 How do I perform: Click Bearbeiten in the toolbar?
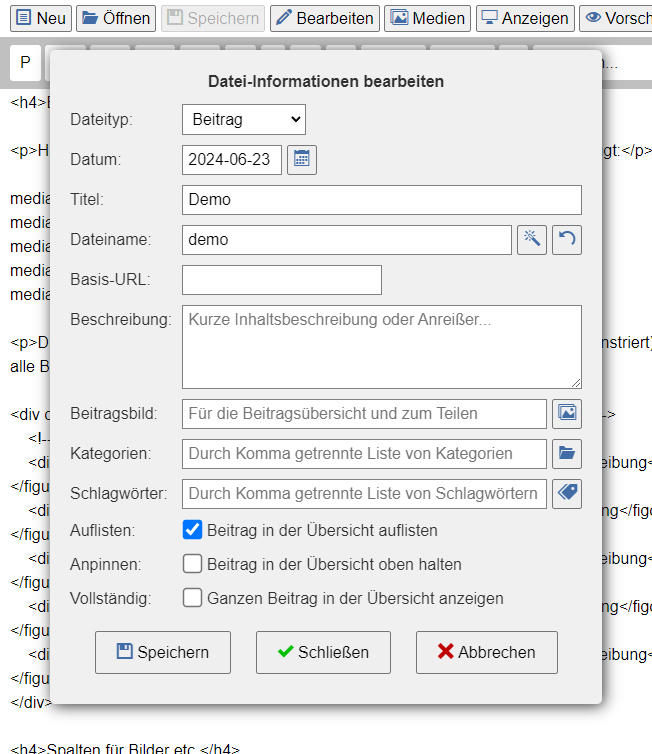325,18
